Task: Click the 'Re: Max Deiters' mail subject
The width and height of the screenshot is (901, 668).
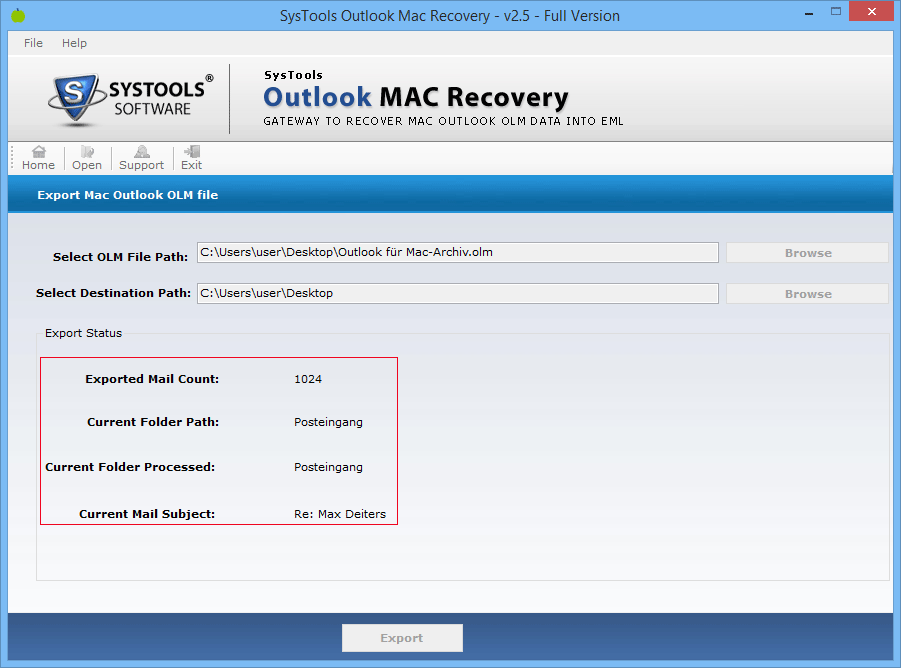Action: 340,514
